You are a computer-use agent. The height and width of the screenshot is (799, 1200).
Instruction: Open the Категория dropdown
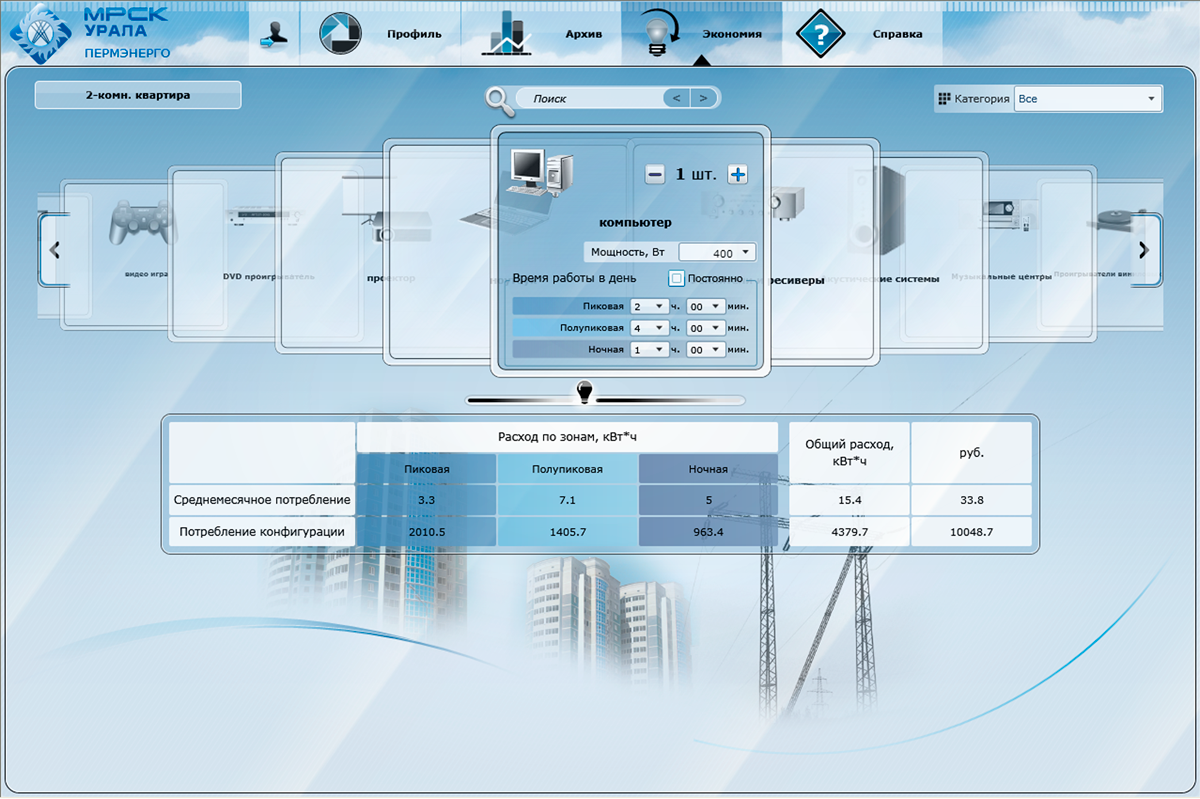point(1086,99)
